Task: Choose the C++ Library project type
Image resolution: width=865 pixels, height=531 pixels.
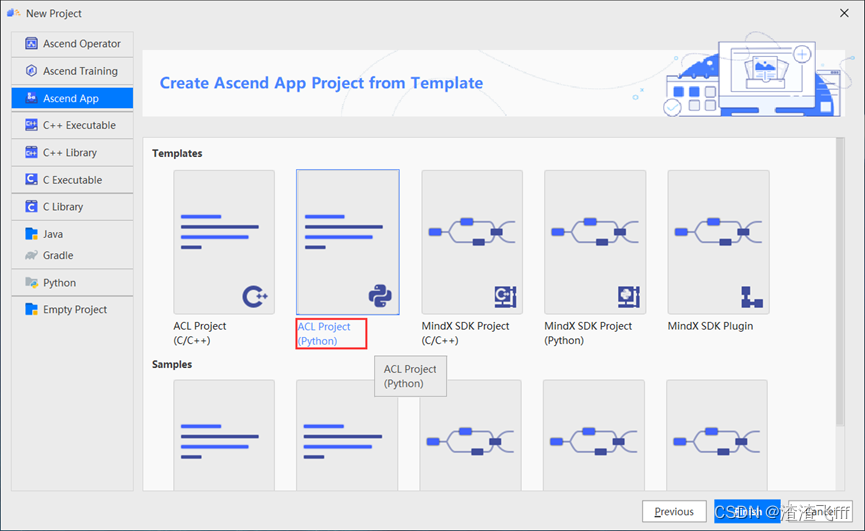Action: click(x=72, y=152)
